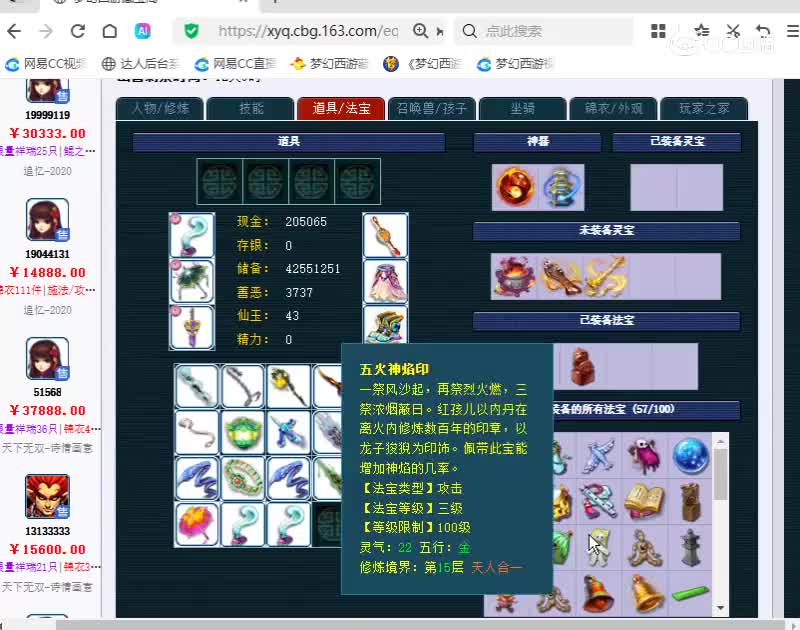Select the golden ribbon 灵宝 icon
The width and height of the screenshot is (800, 630).
(606, 276)
